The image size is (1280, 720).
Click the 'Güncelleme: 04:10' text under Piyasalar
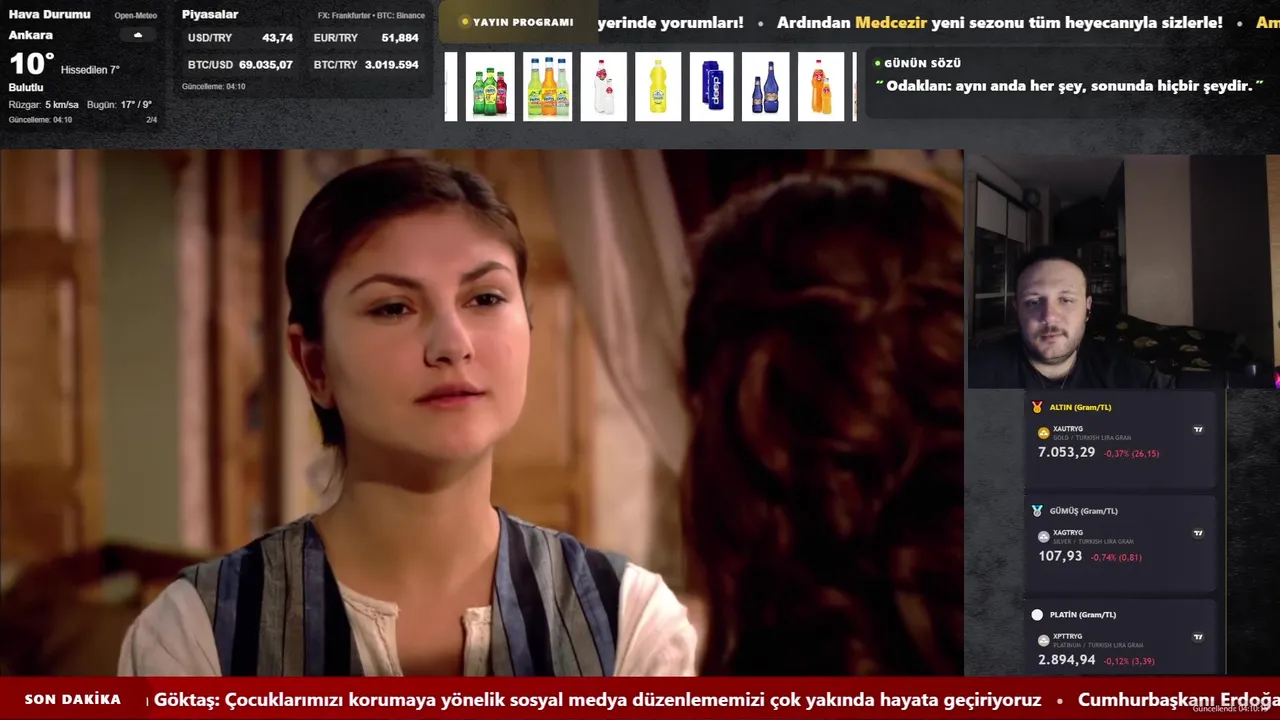click(213, 86)
